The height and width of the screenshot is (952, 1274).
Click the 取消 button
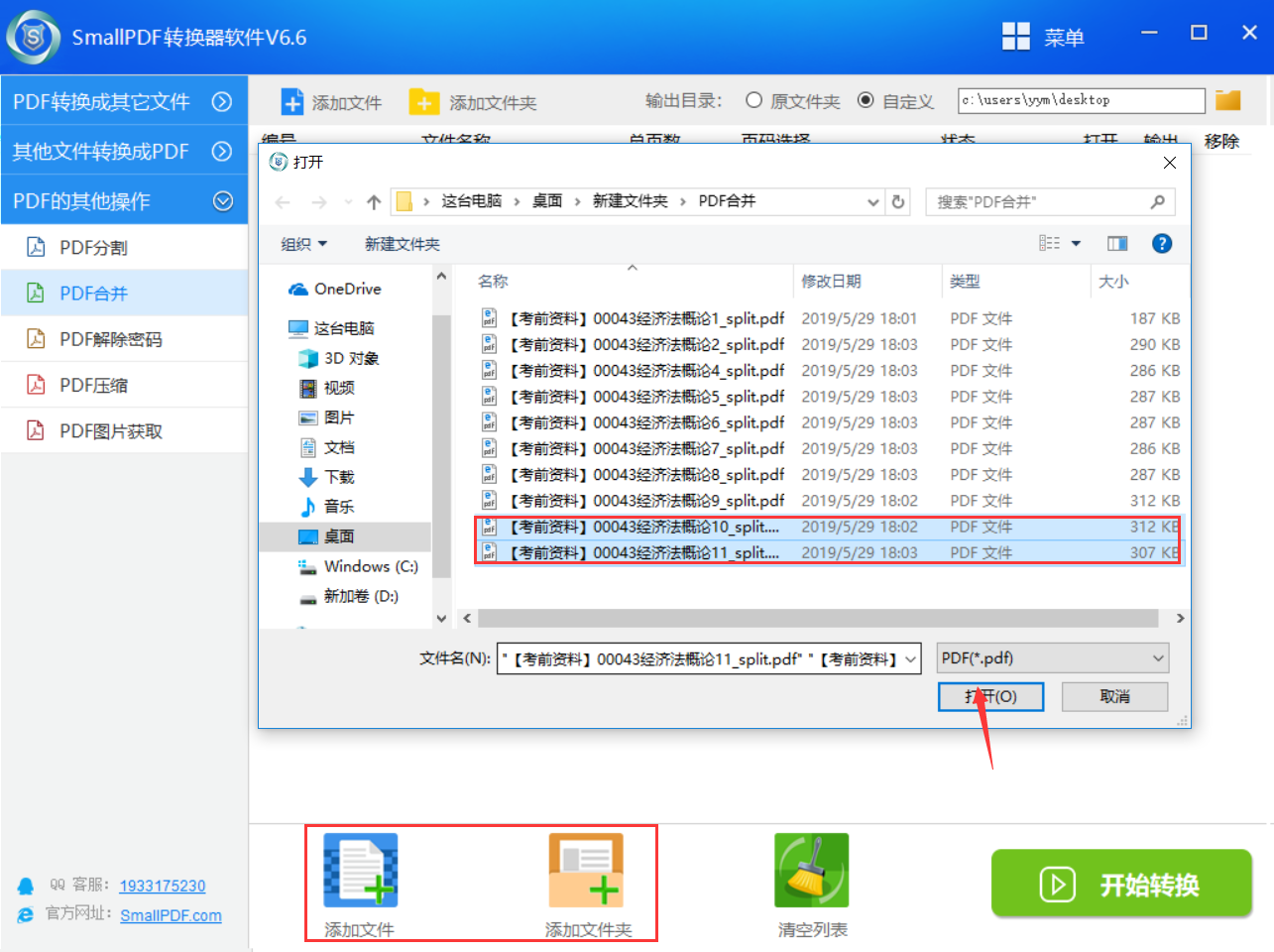1114,696
